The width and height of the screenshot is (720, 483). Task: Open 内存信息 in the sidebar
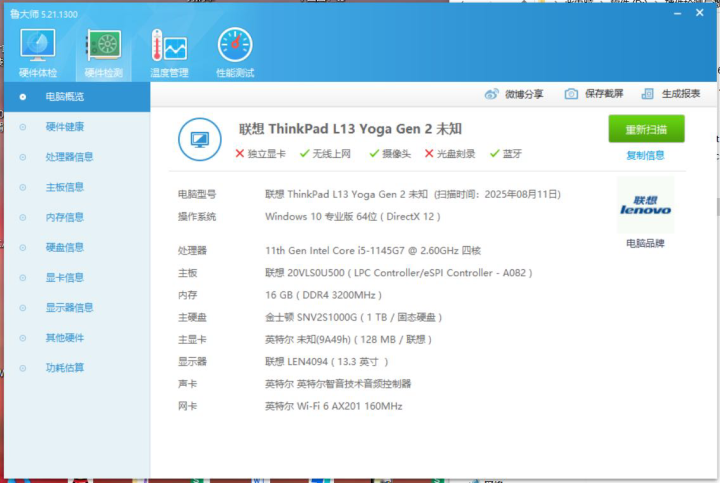[77, 217]
